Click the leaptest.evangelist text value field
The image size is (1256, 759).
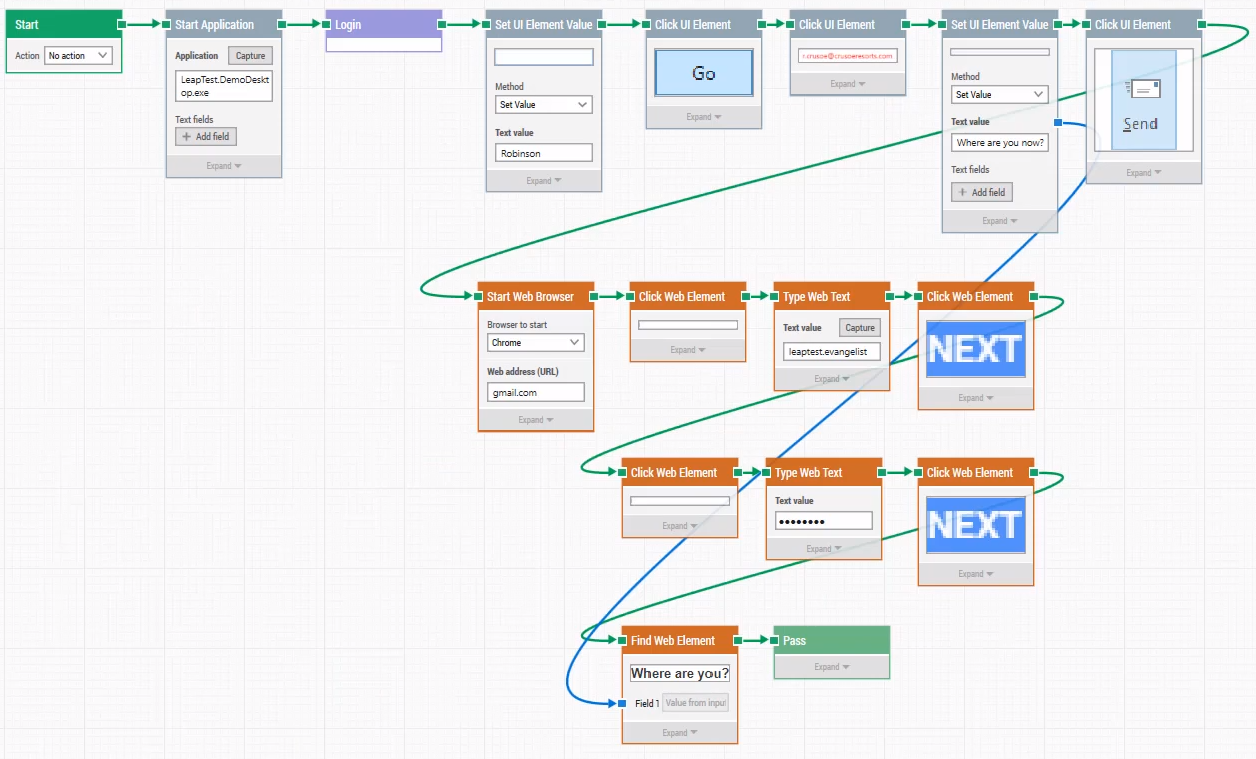[832, 351]
